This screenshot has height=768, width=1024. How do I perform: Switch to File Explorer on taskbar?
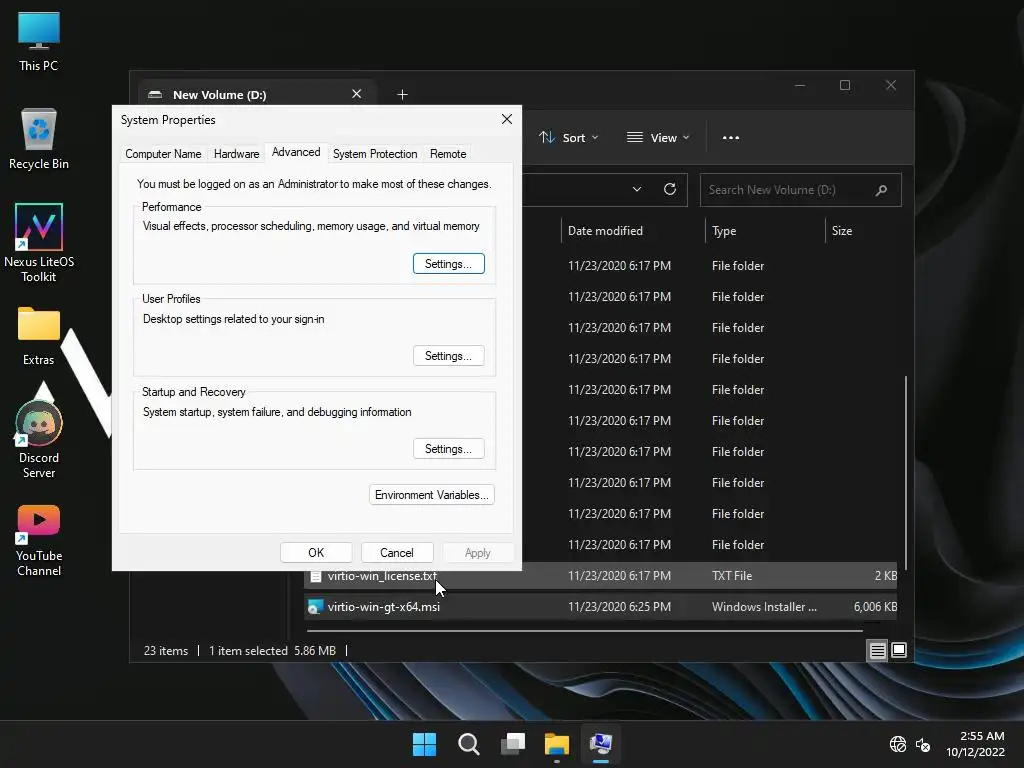click(x=556, y=744)
